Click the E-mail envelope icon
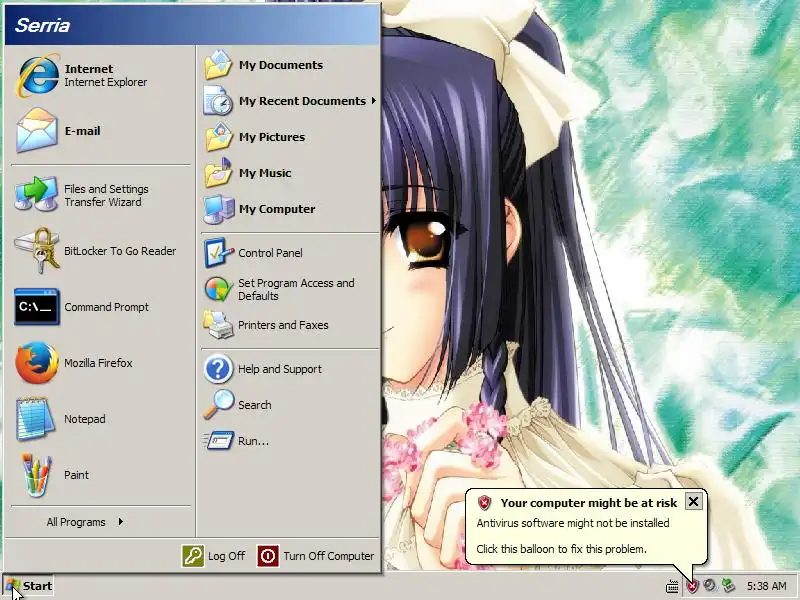The image size is (800, 600). [36, 131]
